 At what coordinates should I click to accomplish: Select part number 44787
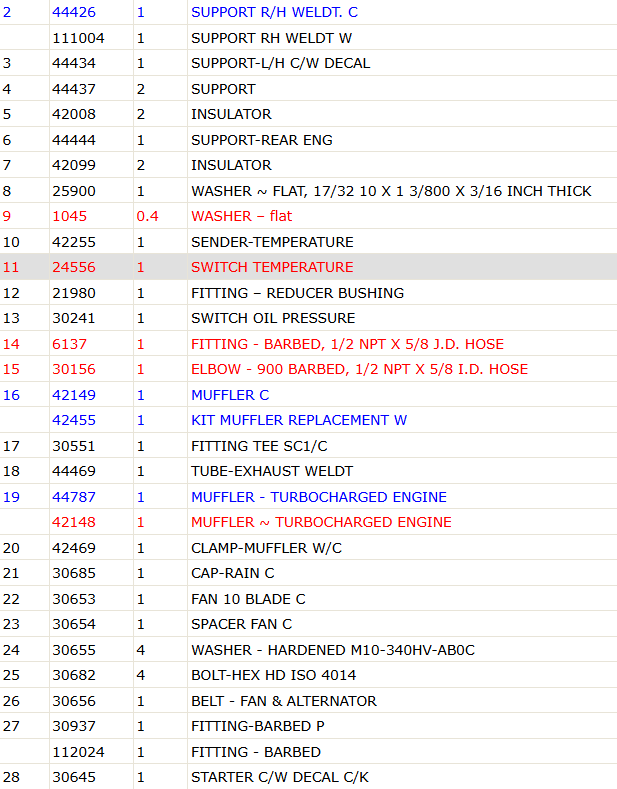[74, 497]
